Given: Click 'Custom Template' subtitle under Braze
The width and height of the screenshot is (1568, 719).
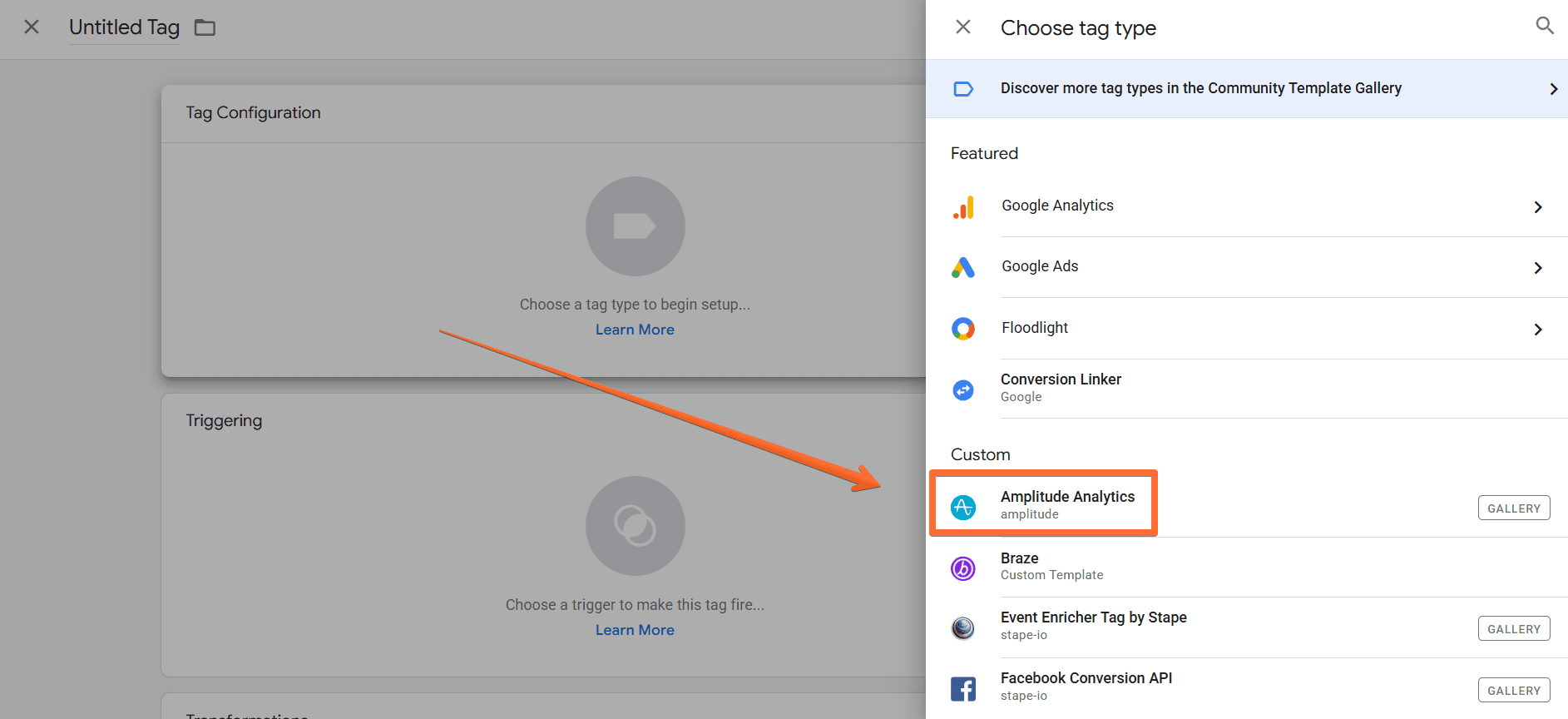Looking at the screenshot, I should pyautogui.click(x=1052, y=575).
